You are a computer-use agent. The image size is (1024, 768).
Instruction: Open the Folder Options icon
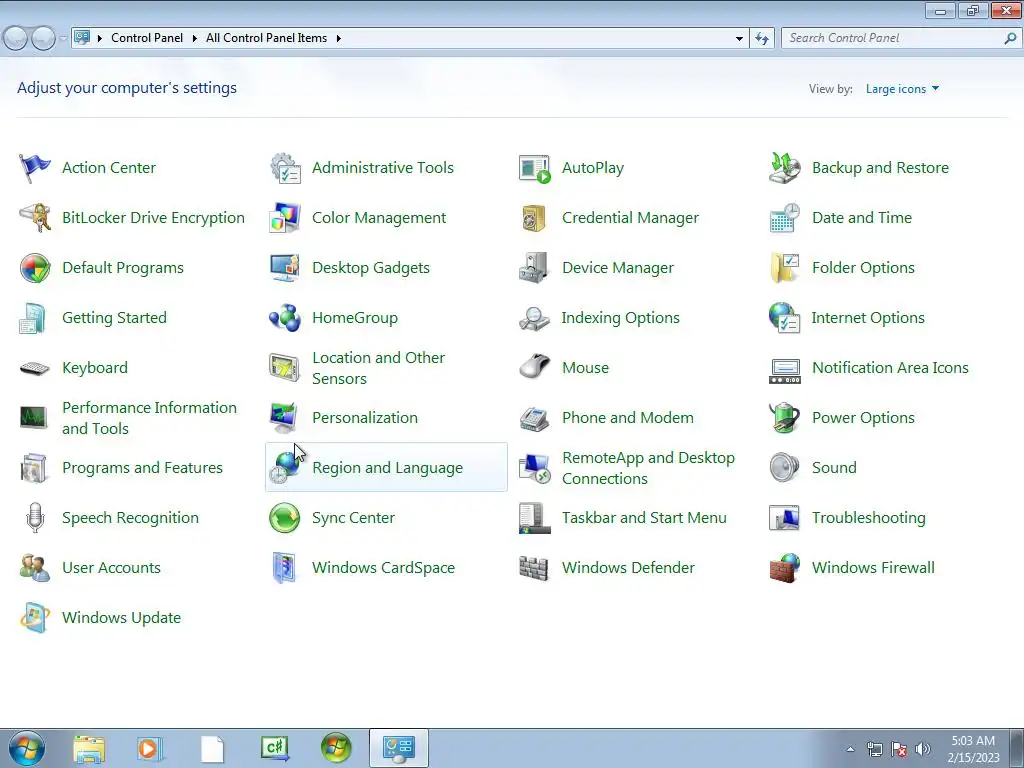(x=784, y=268)
